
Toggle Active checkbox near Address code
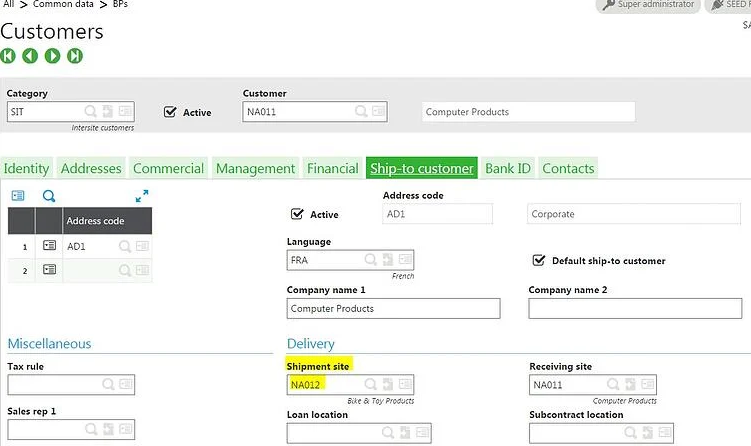[x=296, y=214]
